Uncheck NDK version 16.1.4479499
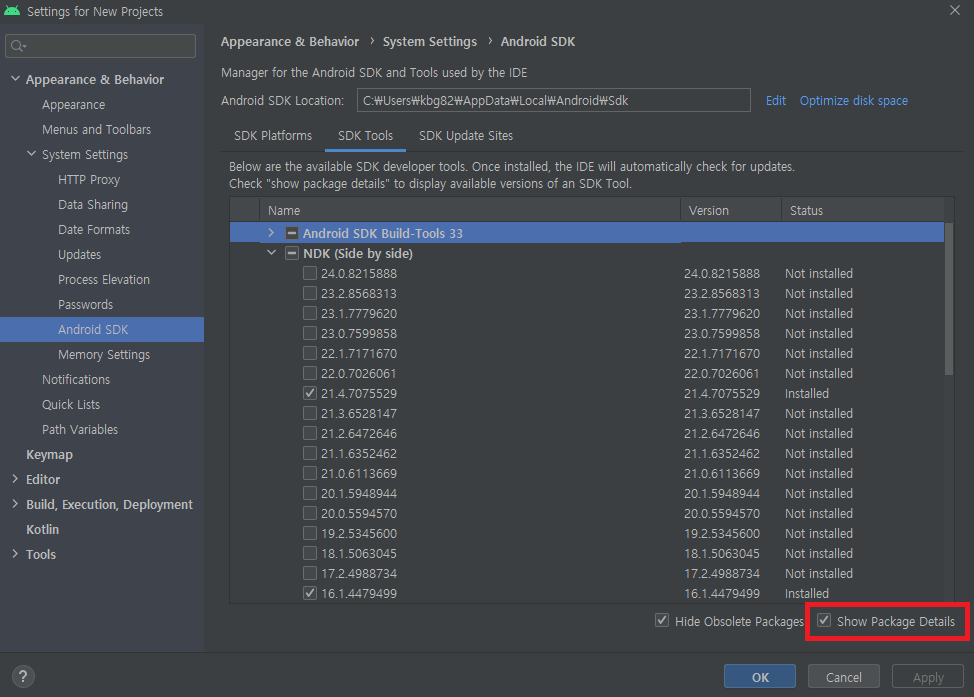This screenshot has width=974, height=697. 309,593
